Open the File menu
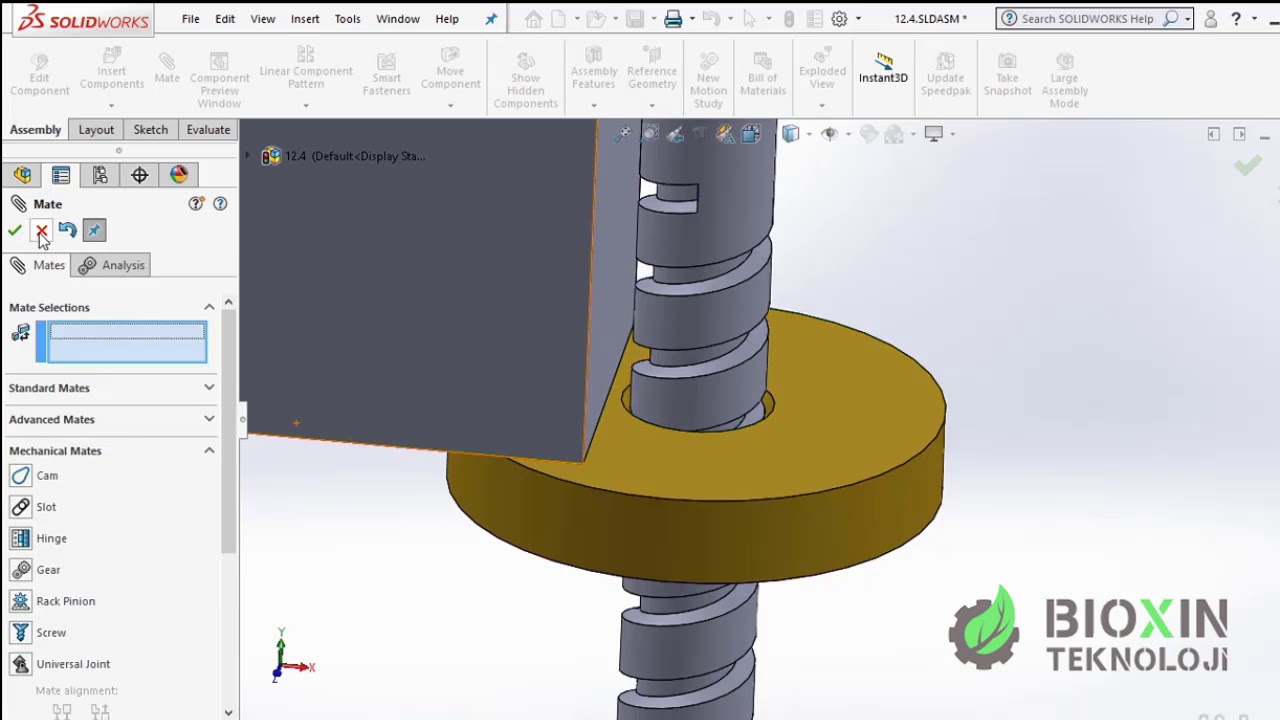This screenshot has width=1280, height=720. 190,19
